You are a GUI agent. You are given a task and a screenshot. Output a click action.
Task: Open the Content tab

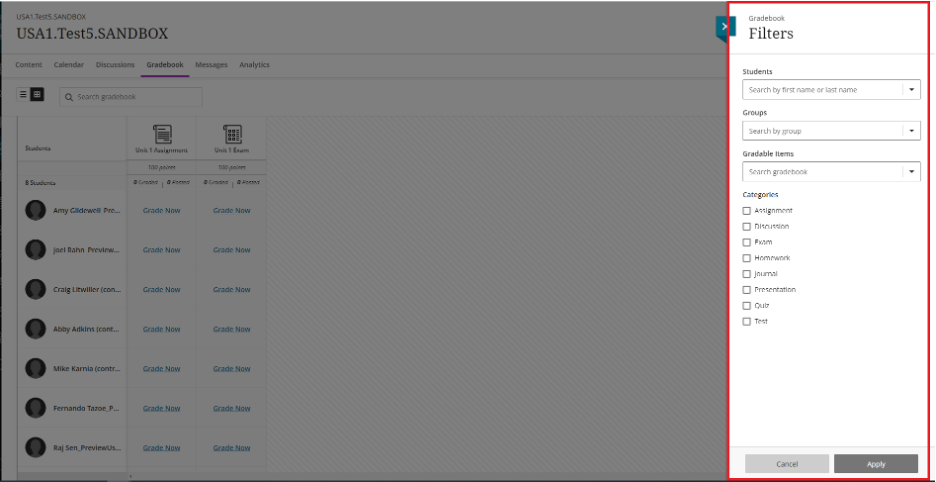click(x=29, y=65)
